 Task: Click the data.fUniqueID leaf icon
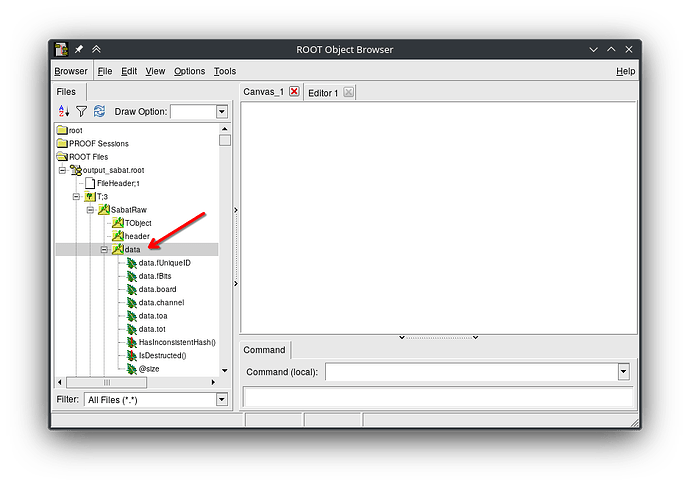pyautogui.click(x=132, y=263)
